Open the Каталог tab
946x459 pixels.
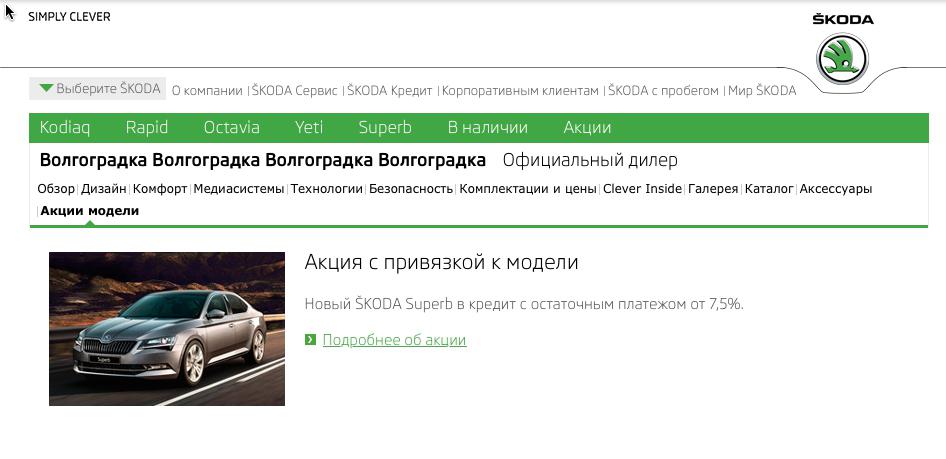click(x=769, y=189)
